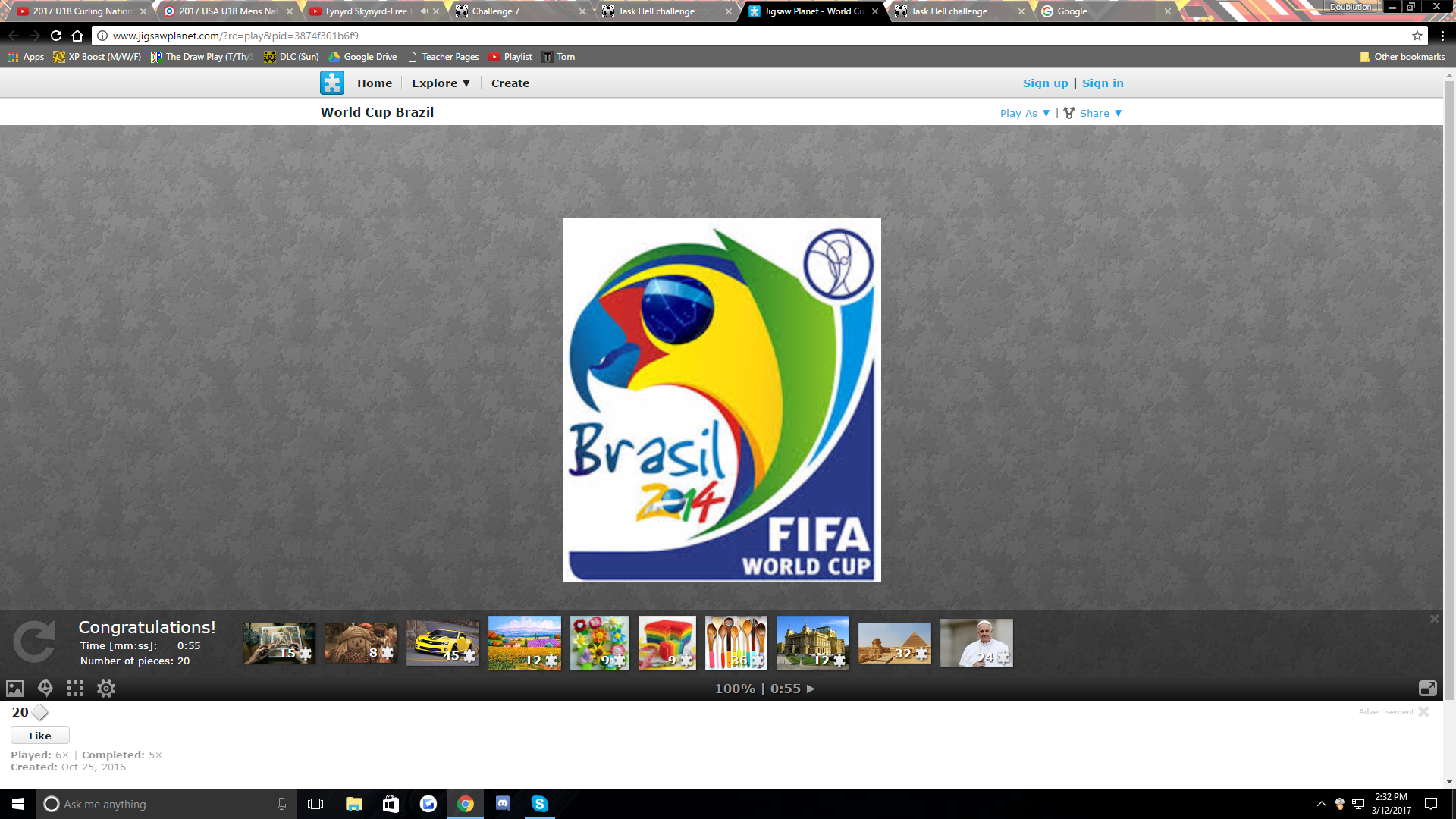Click the Jigsaw Planet logo icon
The width and height of the screenshot is (1456, 819).
pos(331,83)
